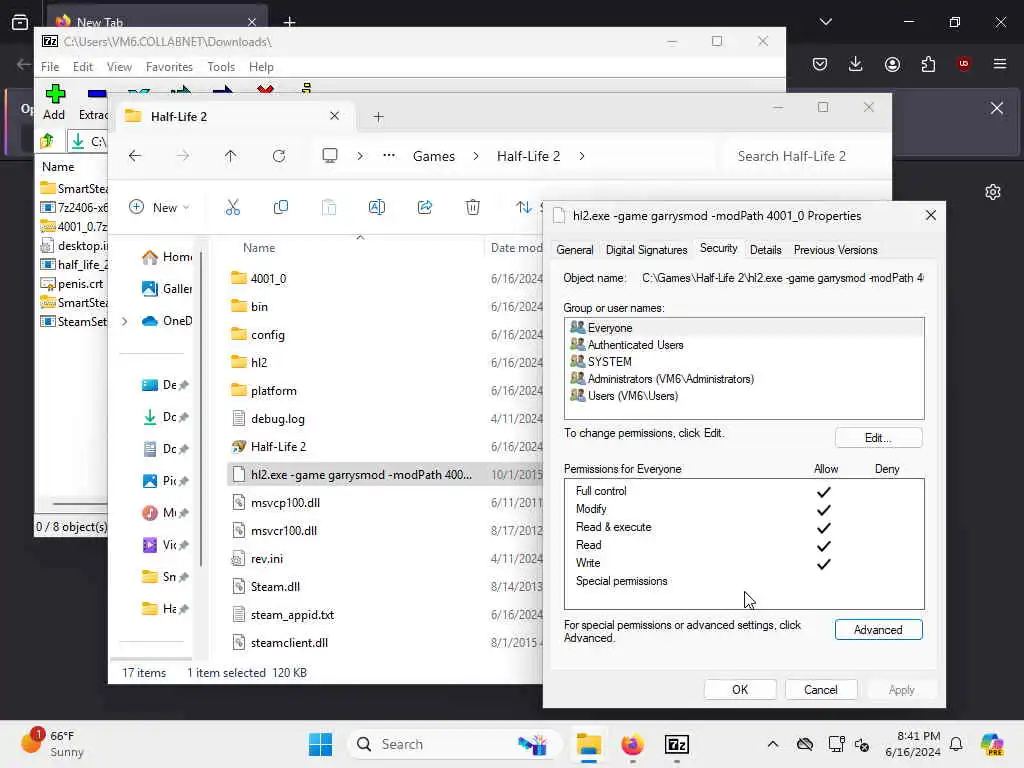Image resolution: width=1024 pixels, height=768 pixels.
Task: Expand the breadcrumb ellipsis in address bar
Action: point(389,156)
